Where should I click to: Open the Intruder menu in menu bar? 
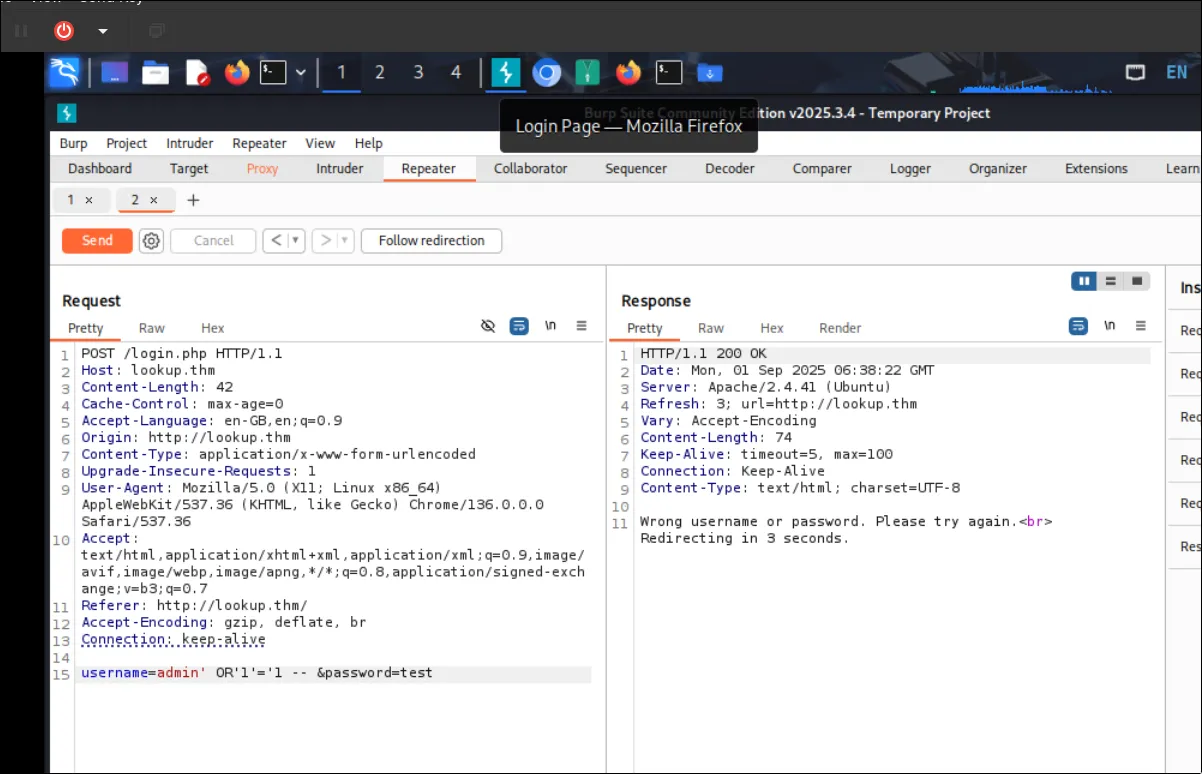[190, 143]
